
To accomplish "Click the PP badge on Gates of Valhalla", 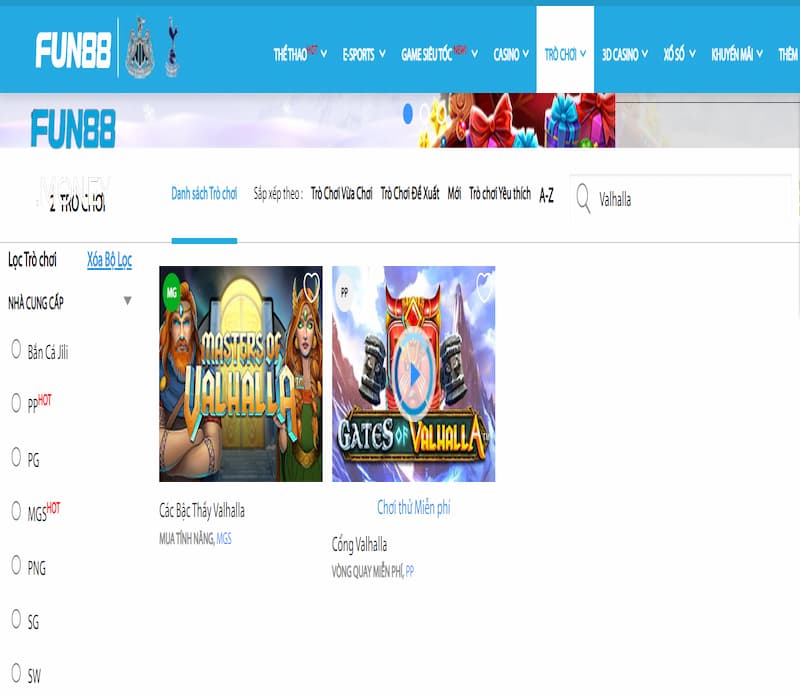I will click(x=344, y=293).
